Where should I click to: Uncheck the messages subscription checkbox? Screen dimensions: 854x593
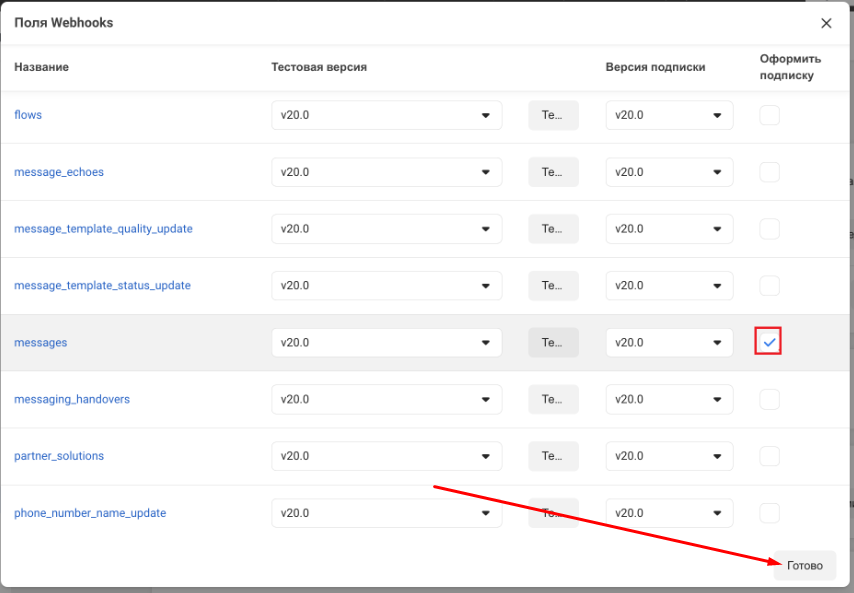click(x=769, y=342)
